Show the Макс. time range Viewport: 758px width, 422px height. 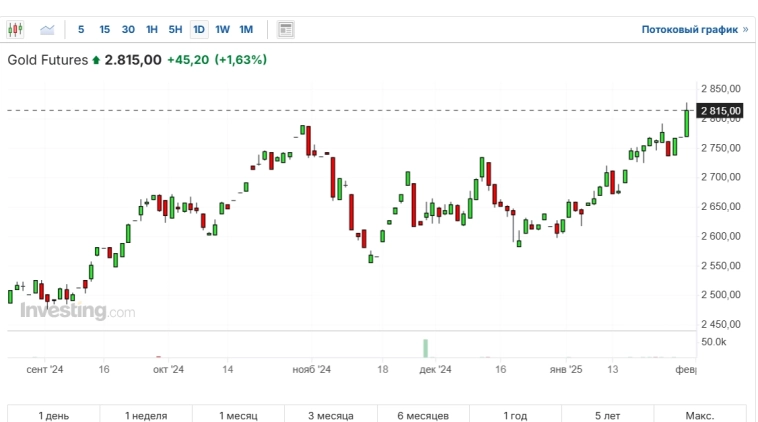(699, 415)
